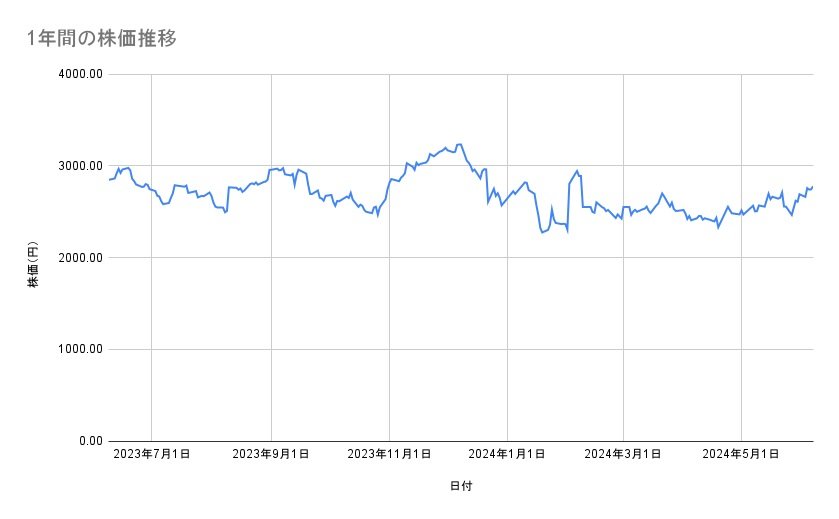Click the line's local peak near 2023年9月1日
Viewport: 839px width, 519px height.
(283, 168)
